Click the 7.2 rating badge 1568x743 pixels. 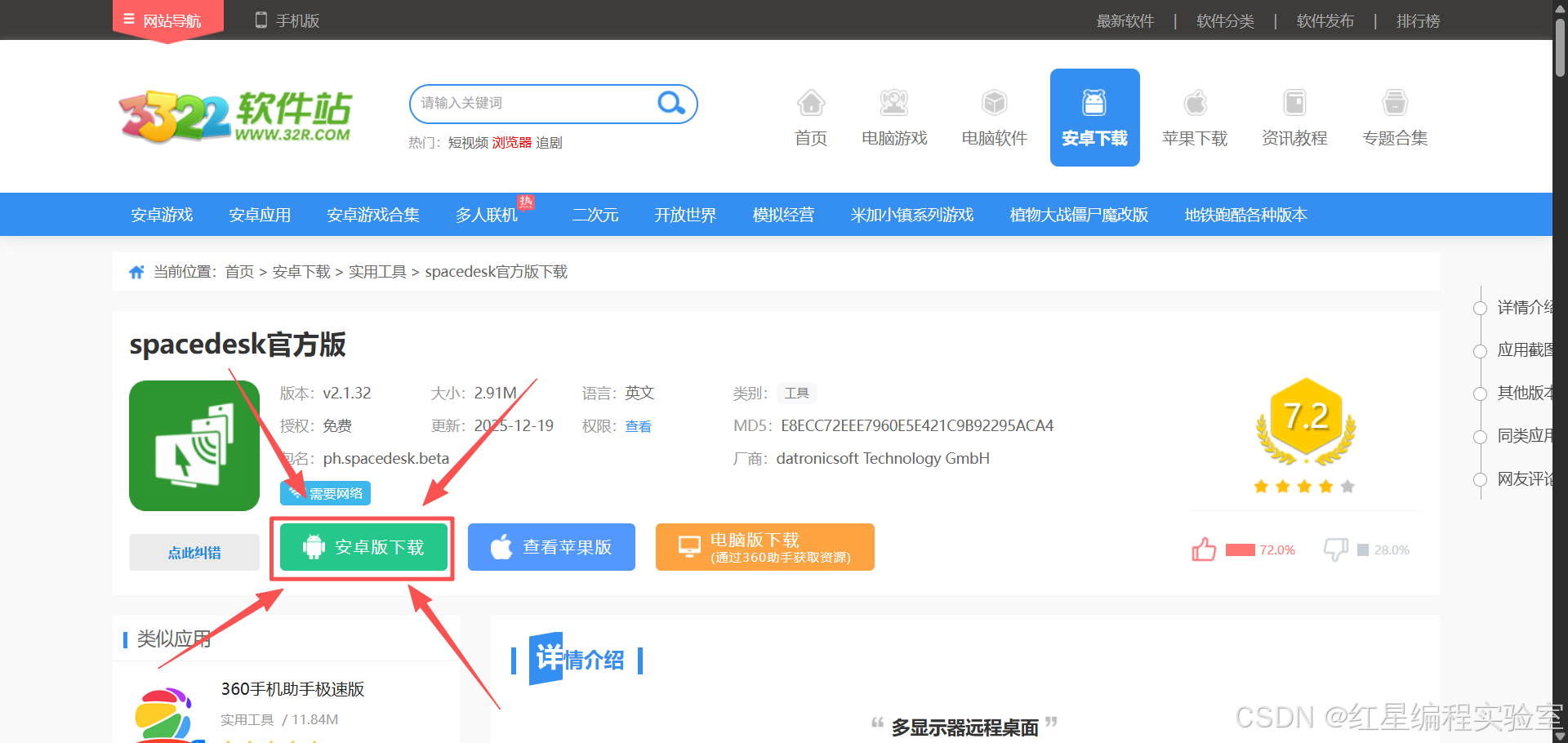(x=1306, y=420)
